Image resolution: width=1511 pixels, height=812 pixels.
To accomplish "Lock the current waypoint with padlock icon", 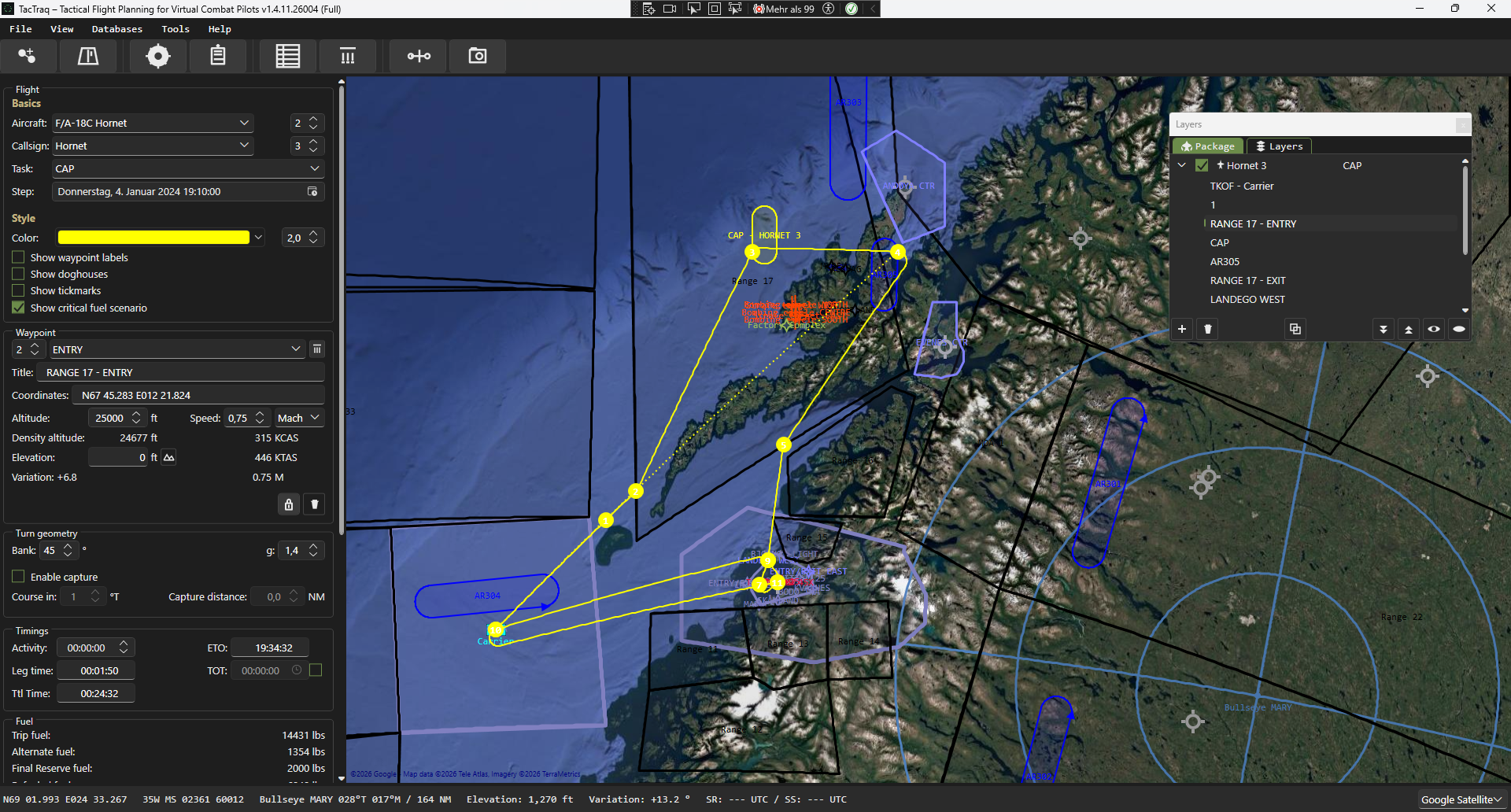I will [289, 504].
